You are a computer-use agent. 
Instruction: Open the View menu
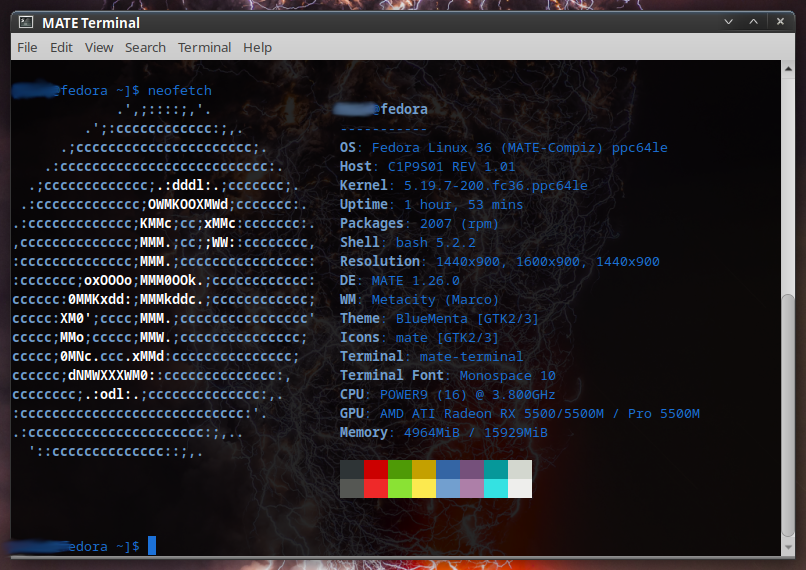pyautogui.click(x=99, y=47)
